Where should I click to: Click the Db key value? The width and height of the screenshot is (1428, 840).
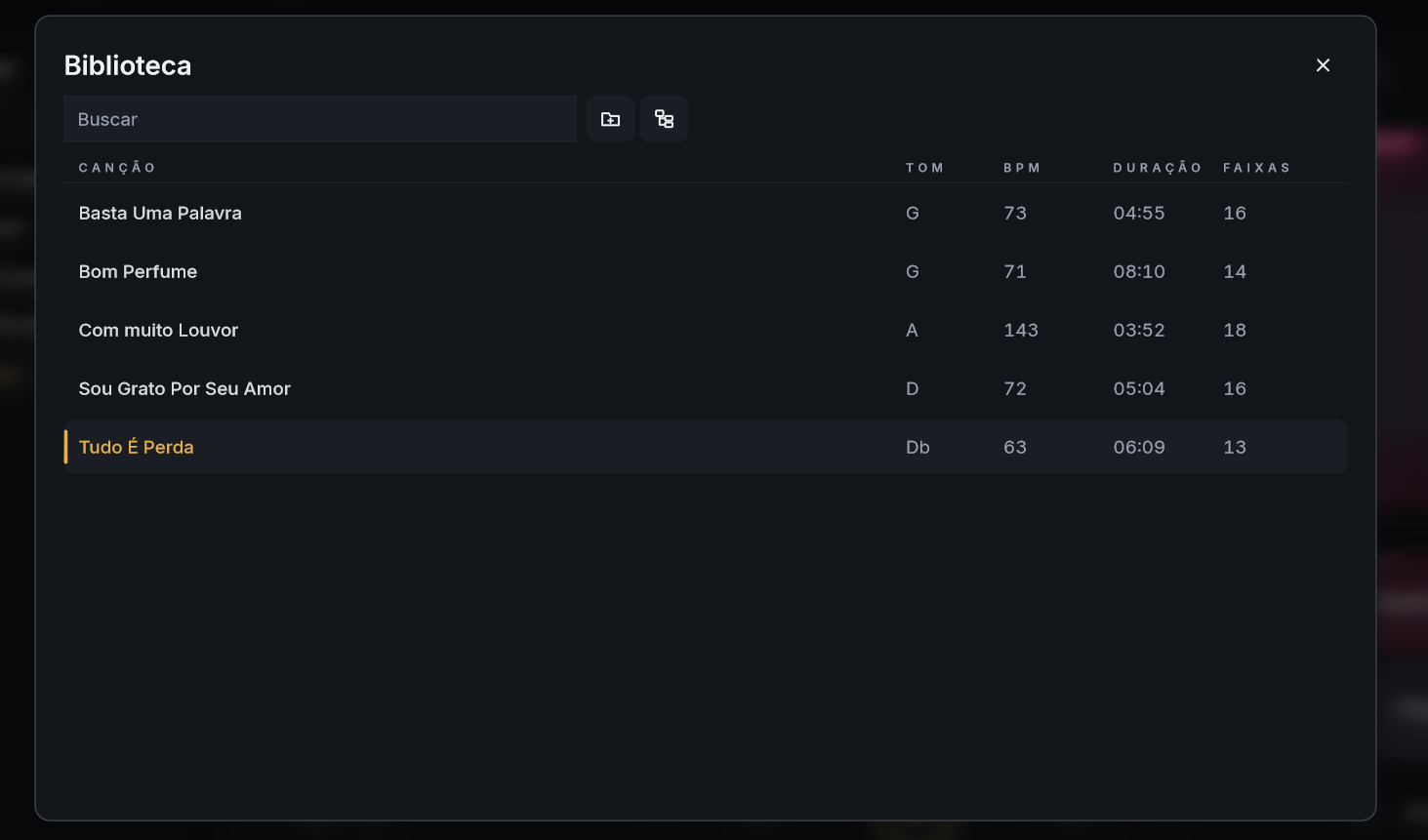(918, 447)
